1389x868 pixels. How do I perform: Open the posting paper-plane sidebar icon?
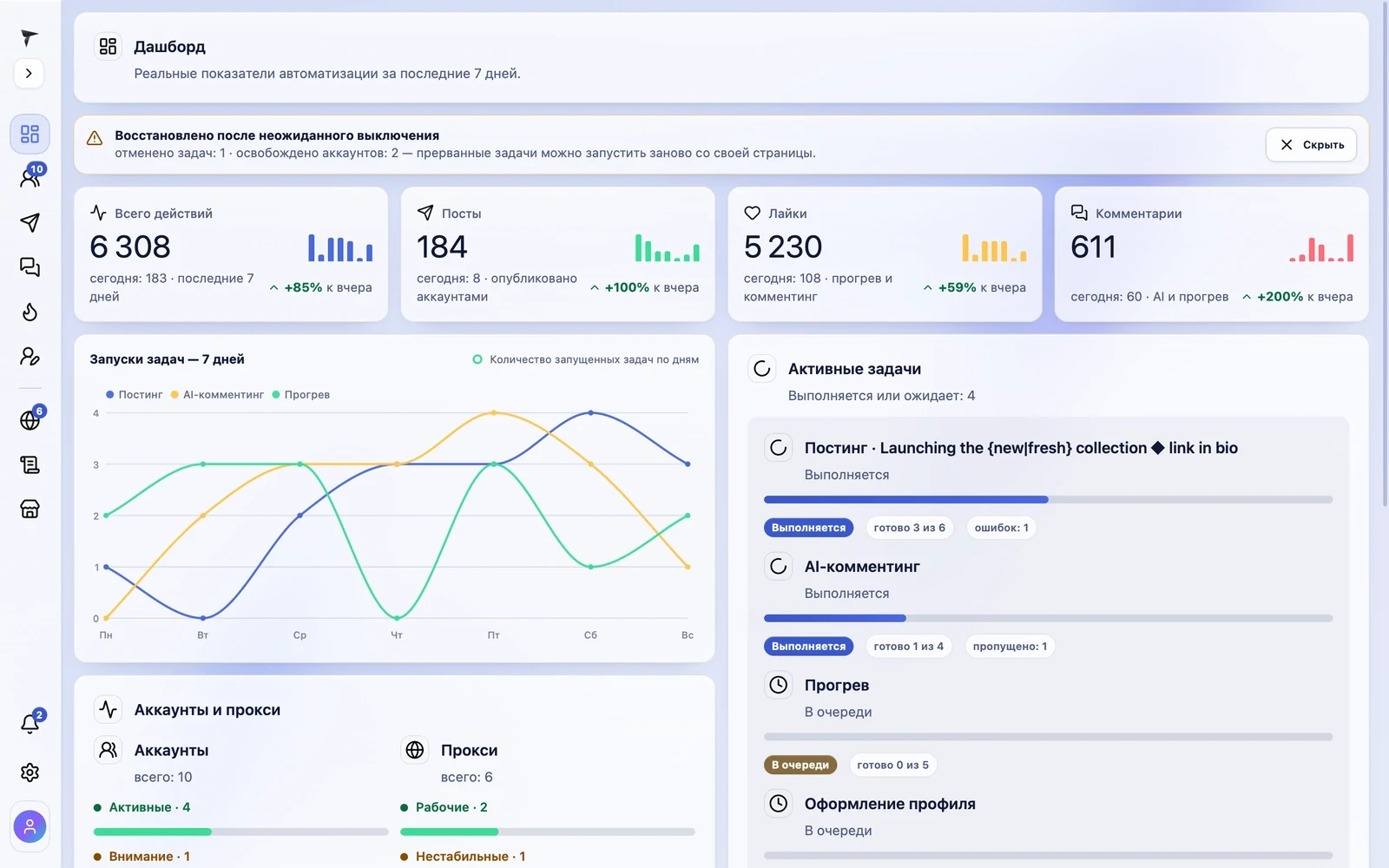30,223
